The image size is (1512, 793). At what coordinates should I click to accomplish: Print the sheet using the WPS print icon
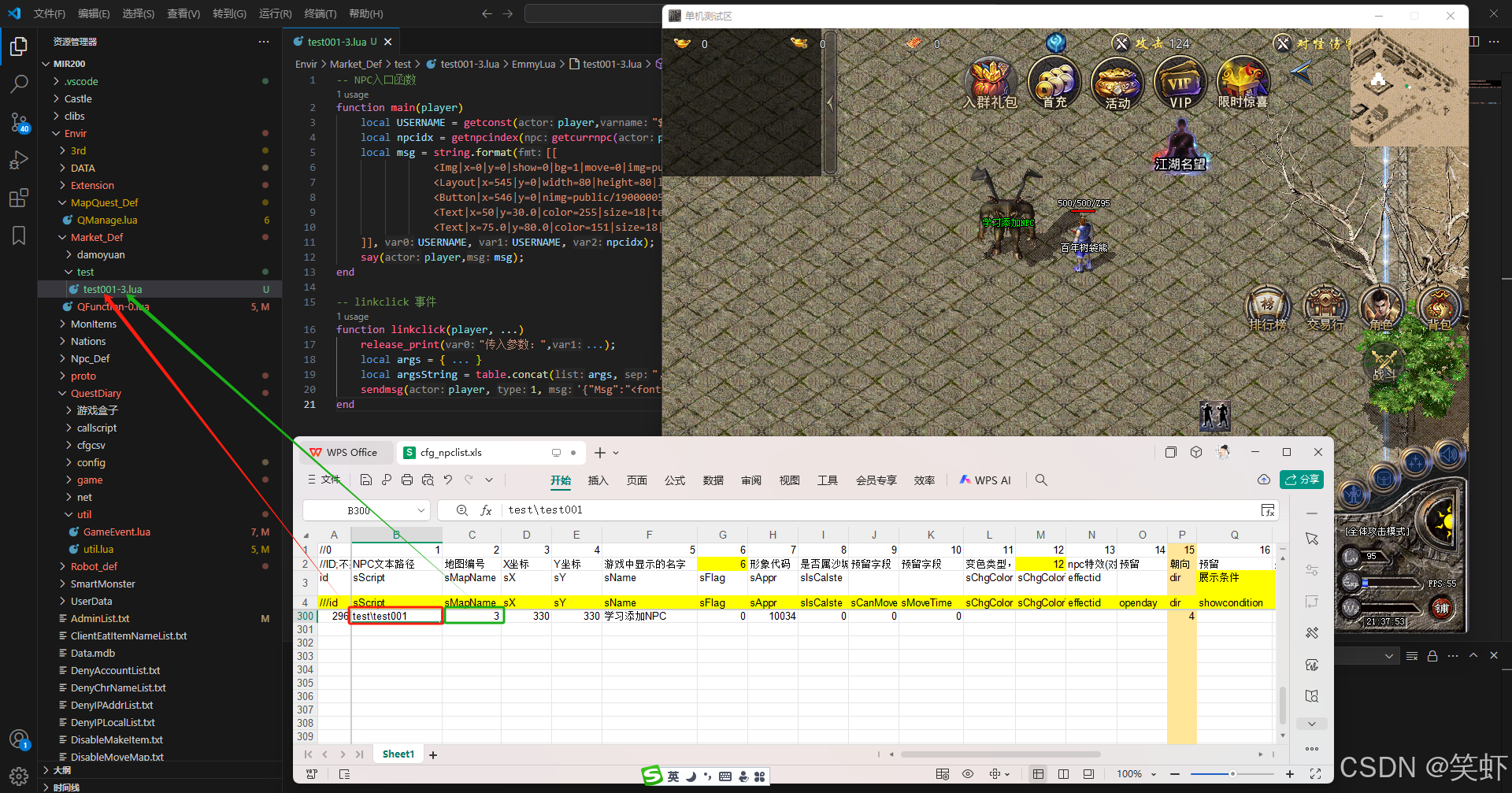[406, 480]
